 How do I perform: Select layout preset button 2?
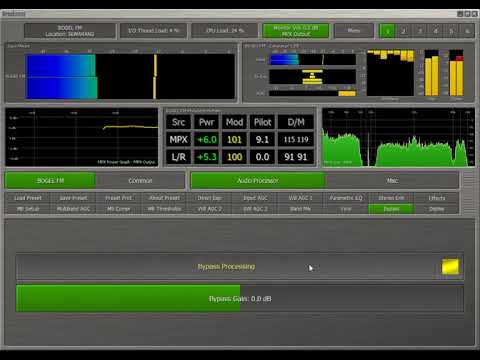(x=403, y=31)
